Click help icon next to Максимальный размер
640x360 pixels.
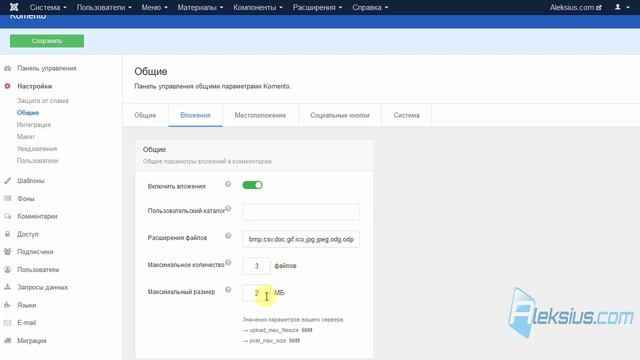(228, 290)
